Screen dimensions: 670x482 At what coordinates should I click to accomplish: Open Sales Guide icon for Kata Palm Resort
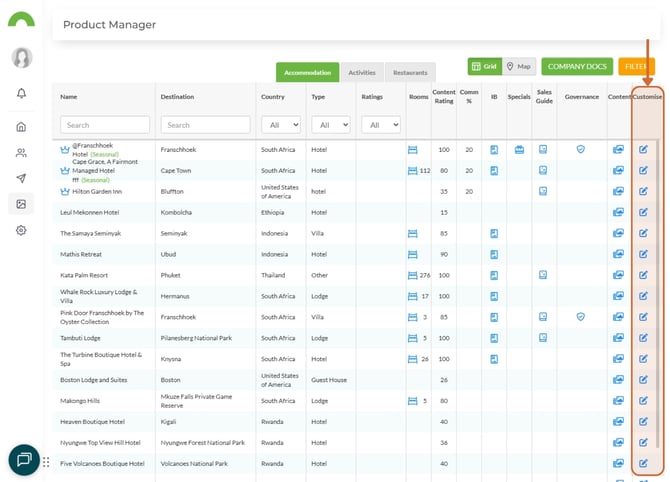(543, 275)
